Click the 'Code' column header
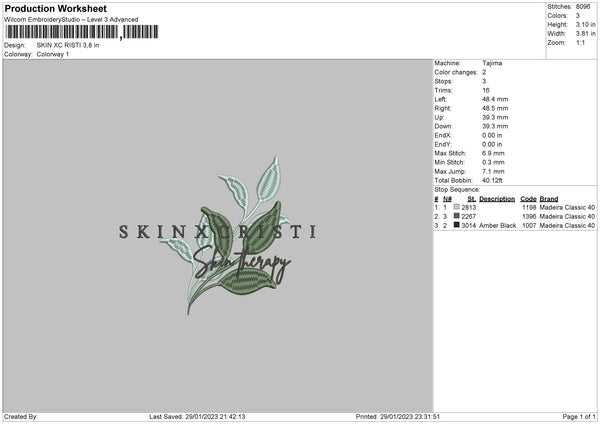This screenshot has width=600, height=424. (x=528, y=199)
